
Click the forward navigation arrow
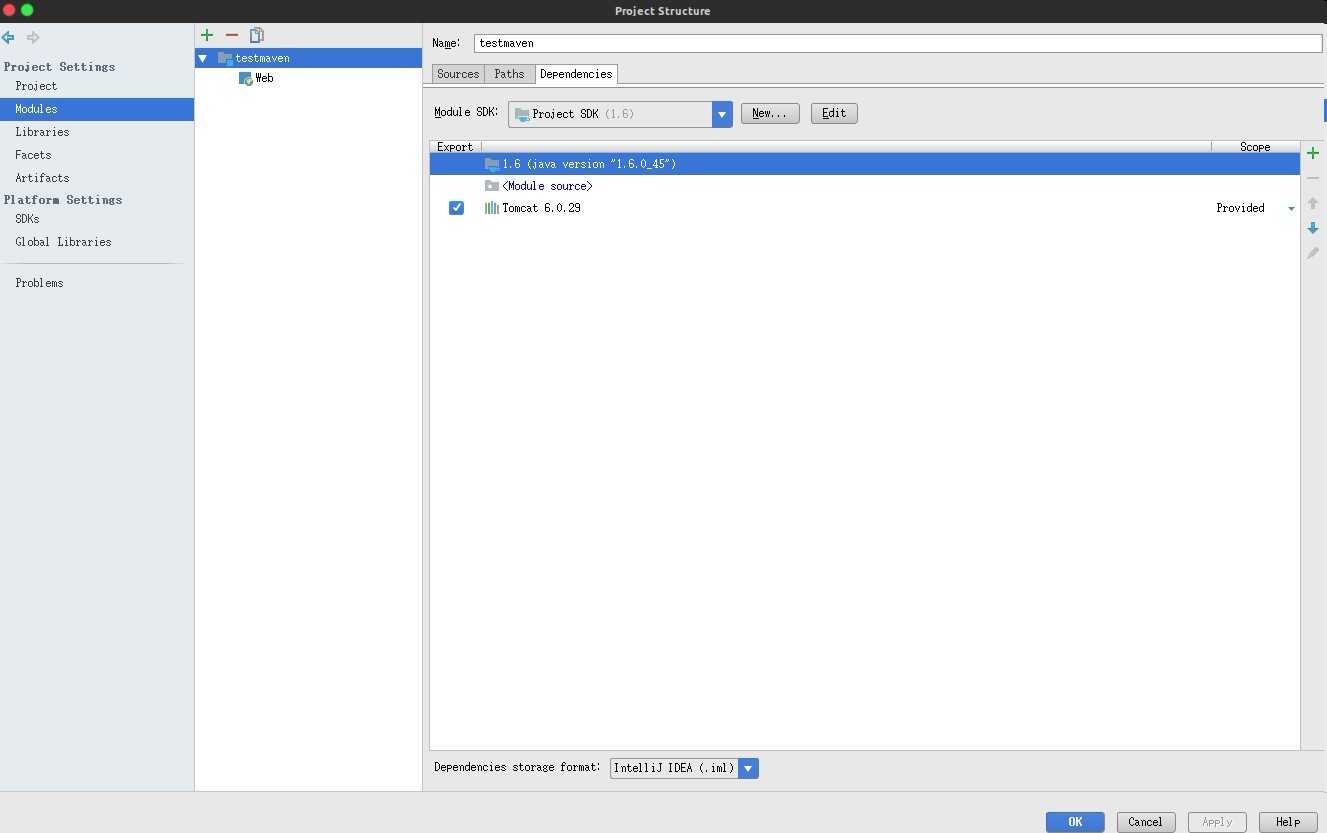pyautogui.click(x=33, y=38)
